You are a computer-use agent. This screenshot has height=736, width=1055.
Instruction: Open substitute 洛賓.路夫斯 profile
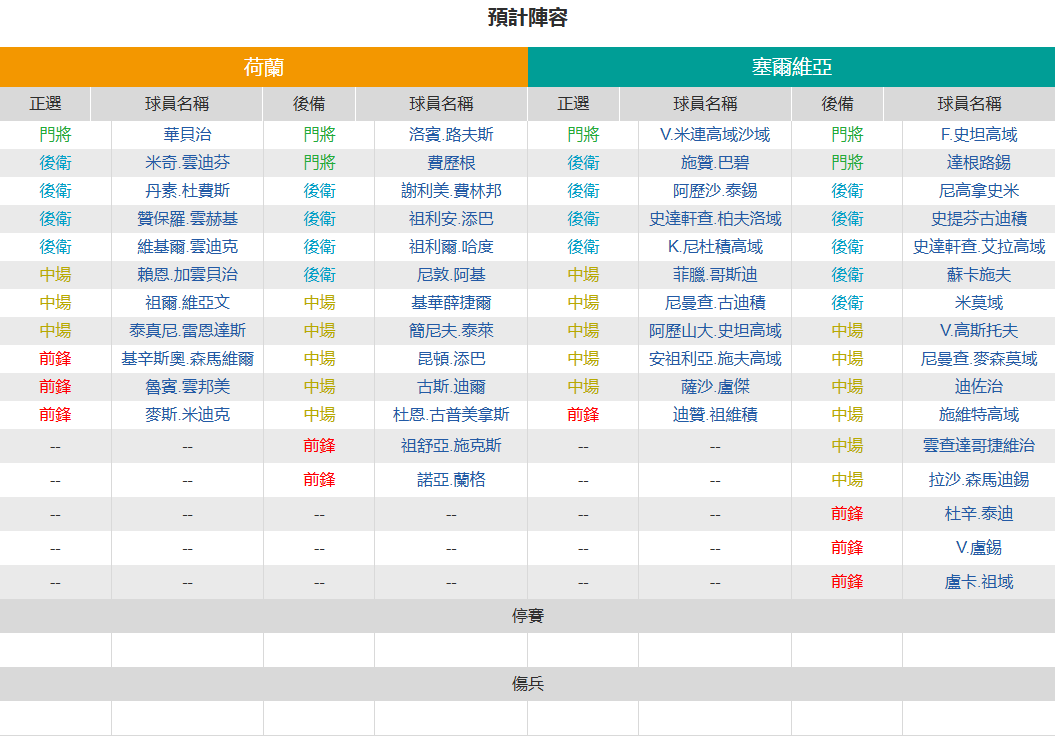coord(451,135)
